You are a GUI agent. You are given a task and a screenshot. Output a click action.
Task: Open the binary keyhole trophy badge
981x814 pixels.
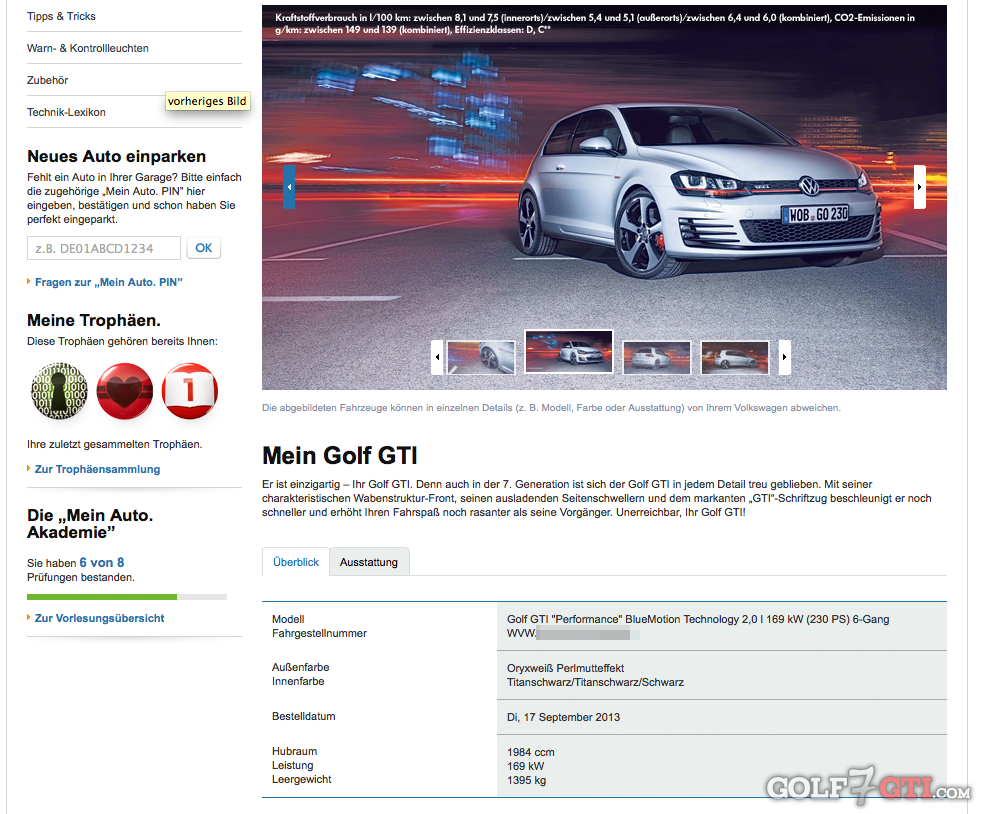click(59, 391)
